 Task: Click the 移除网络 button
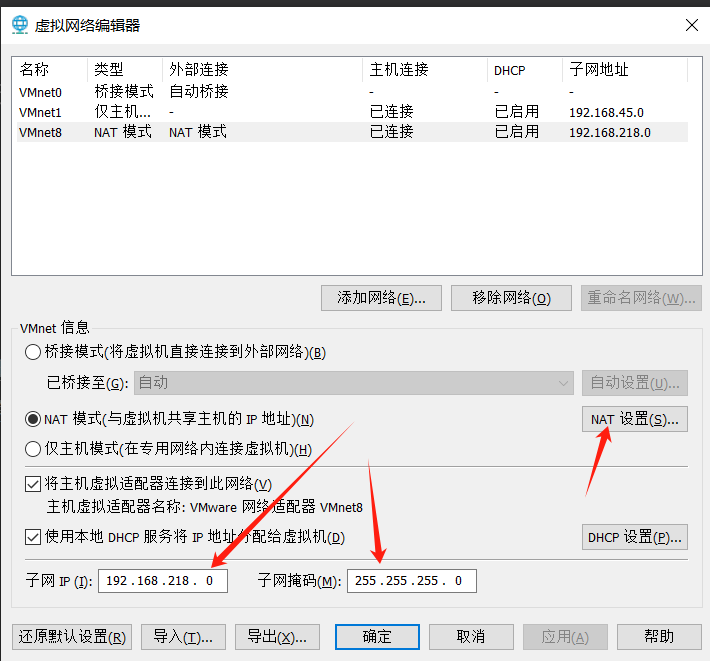coord(511,298)
